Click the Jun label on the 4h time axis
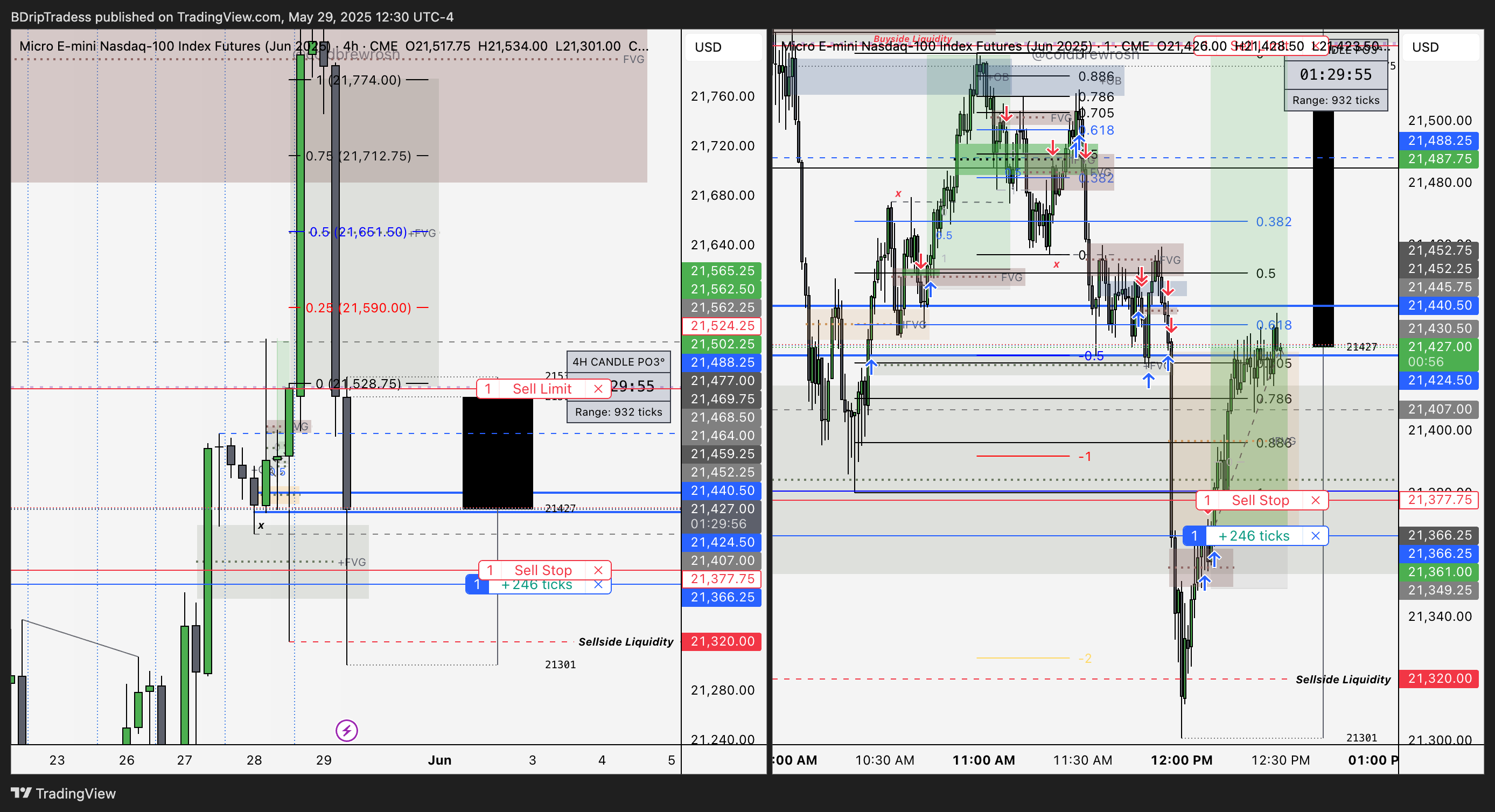The height and width of the screenshot is (812, 1495). pyautogui.click(x=439, y=760)
